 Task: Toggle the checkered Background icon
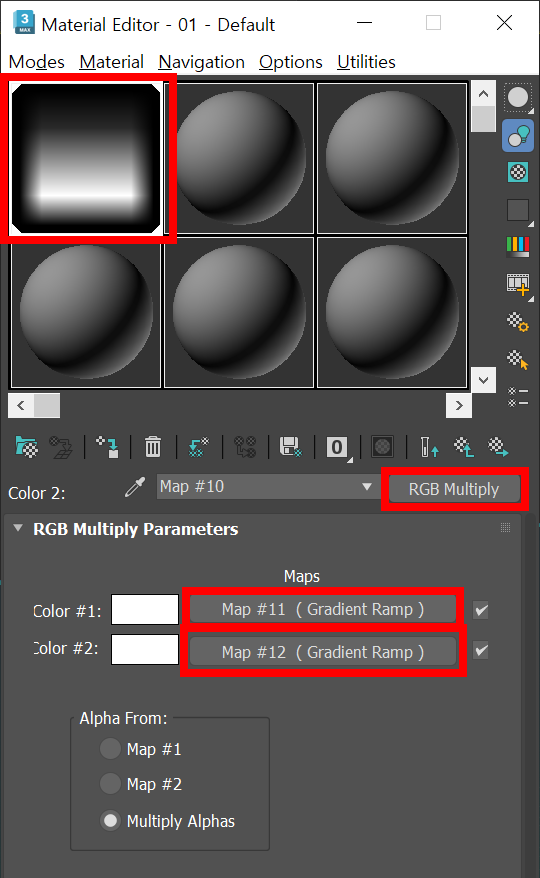pos(518,172)
